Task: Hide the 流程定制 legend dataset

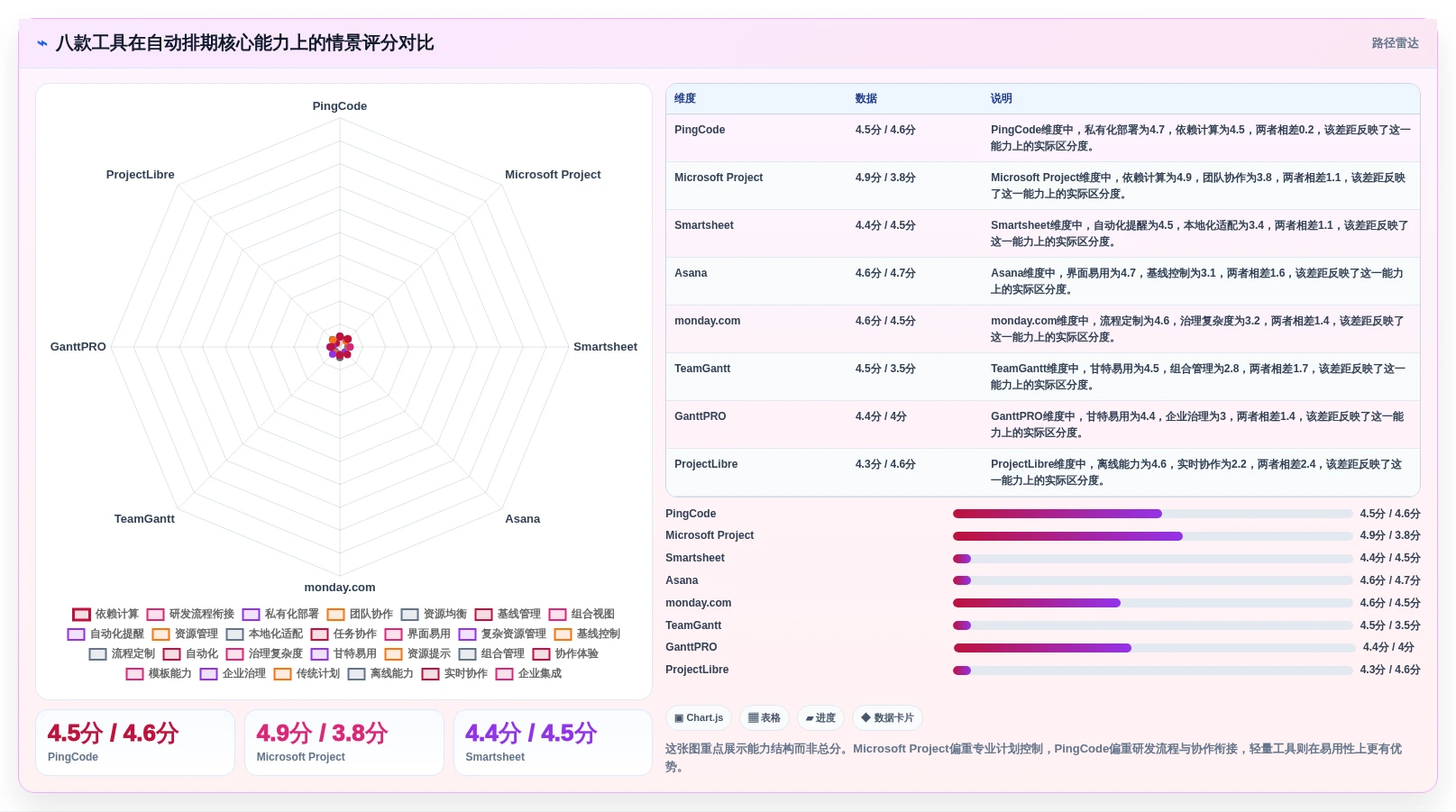Action: (x=122, y=653)
